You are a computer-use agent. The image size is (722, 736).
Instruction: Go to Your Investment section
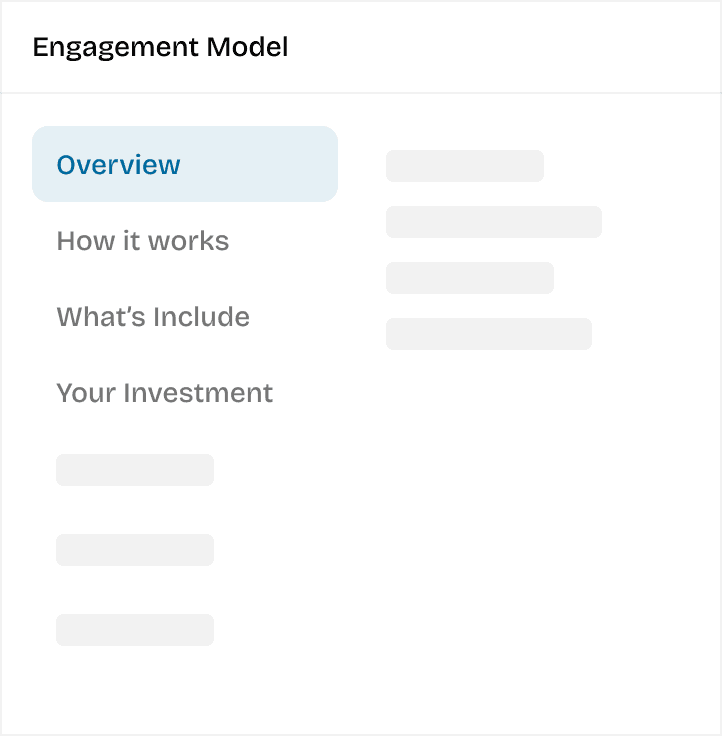click(164, 393)
